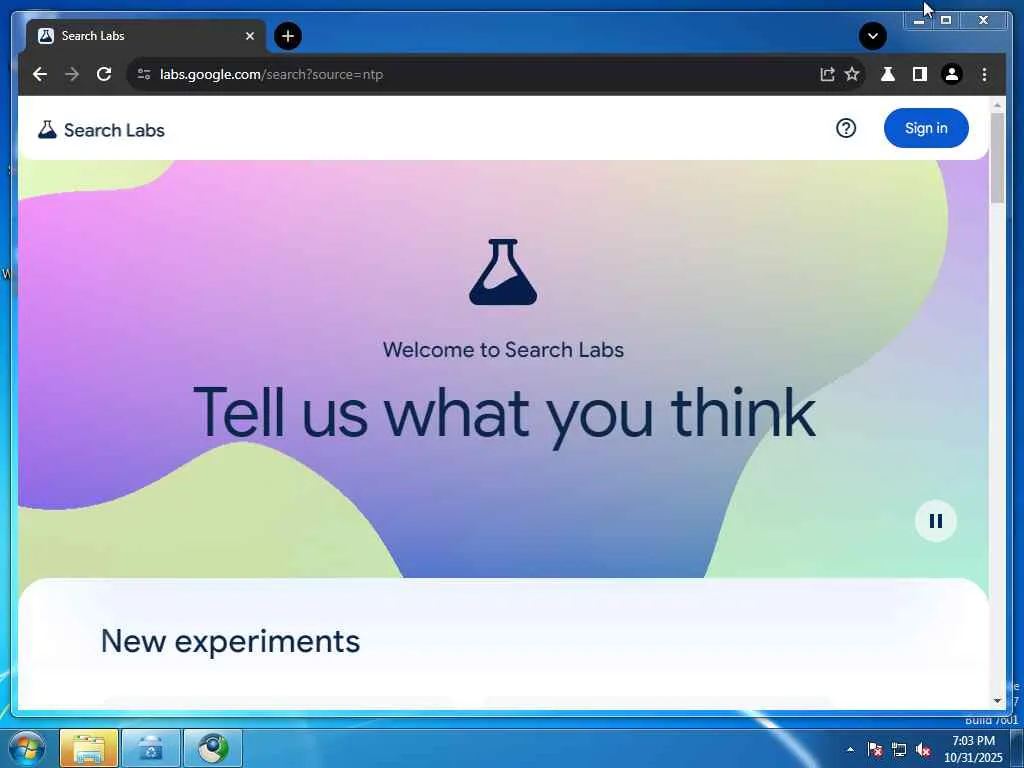Image resolution: width=1024 pixels, height=768 pixels.
Task: Click the network tray icon
Action: [899, 749]
